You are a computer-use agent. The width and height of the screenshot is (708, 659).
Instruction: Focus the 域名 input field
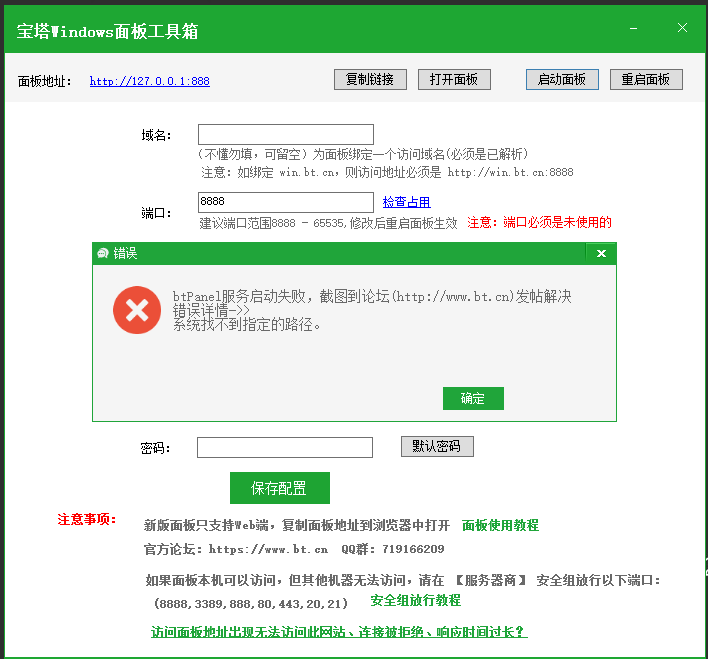[286, 135]
